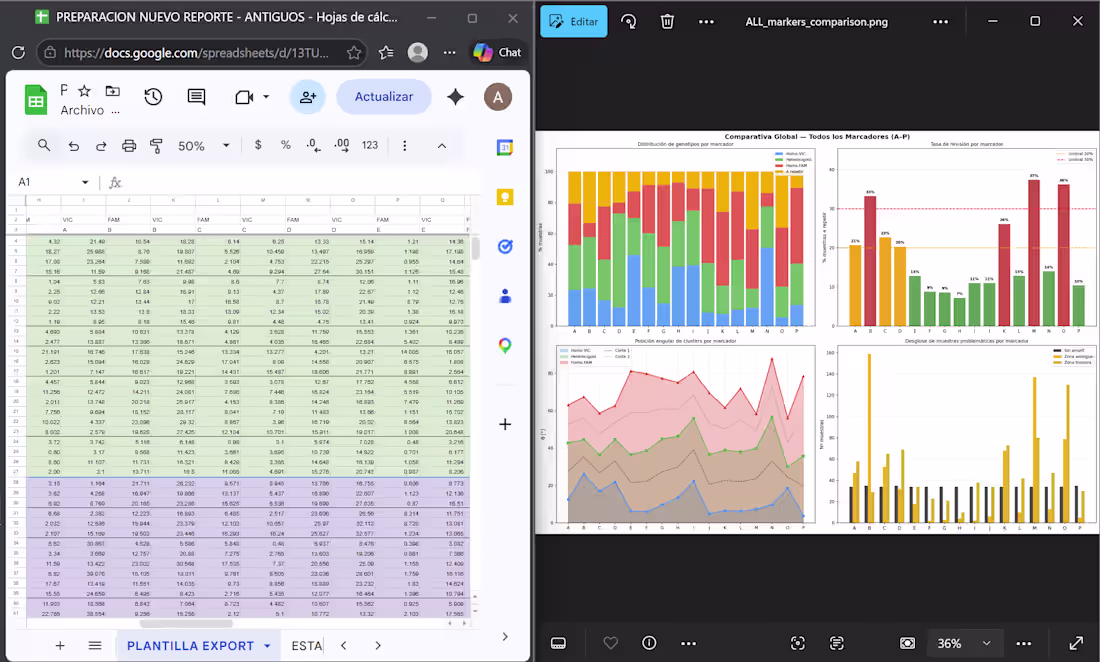Open Google Tasks side panel

point(505,247)
